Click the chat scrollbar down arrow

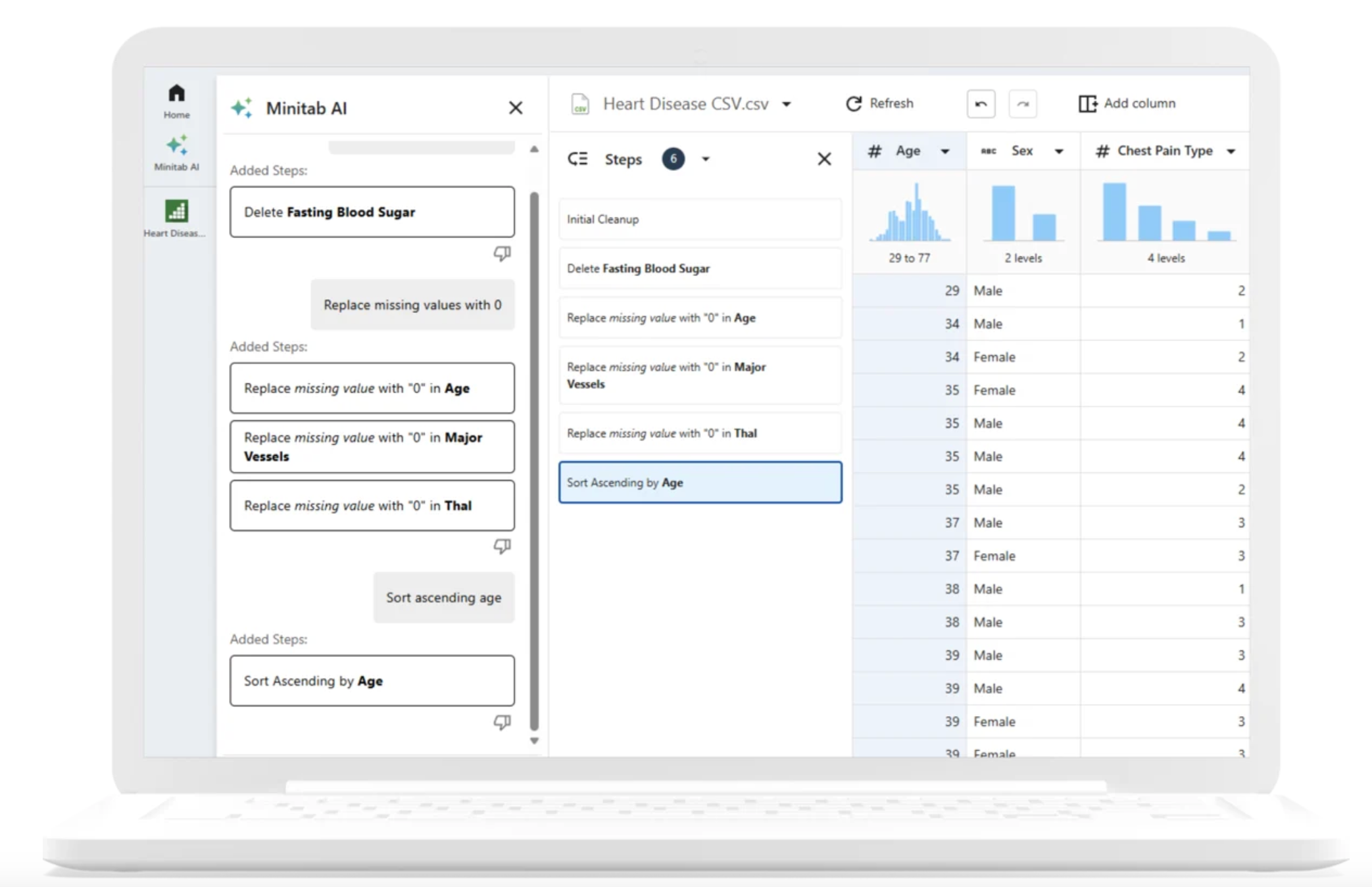click(x=534, y=741)
